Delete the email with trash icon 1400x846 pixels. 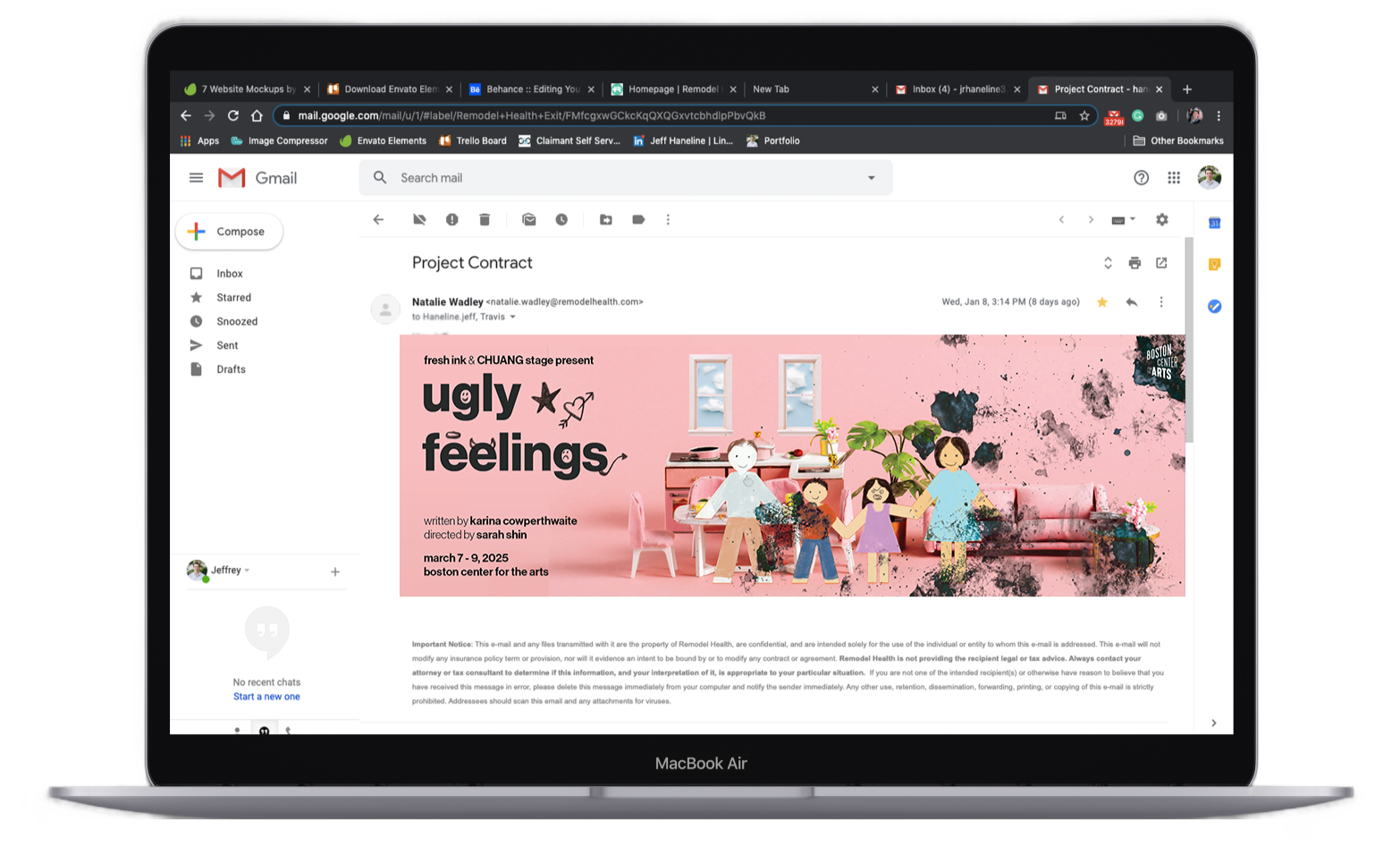[x=485, y=219]
